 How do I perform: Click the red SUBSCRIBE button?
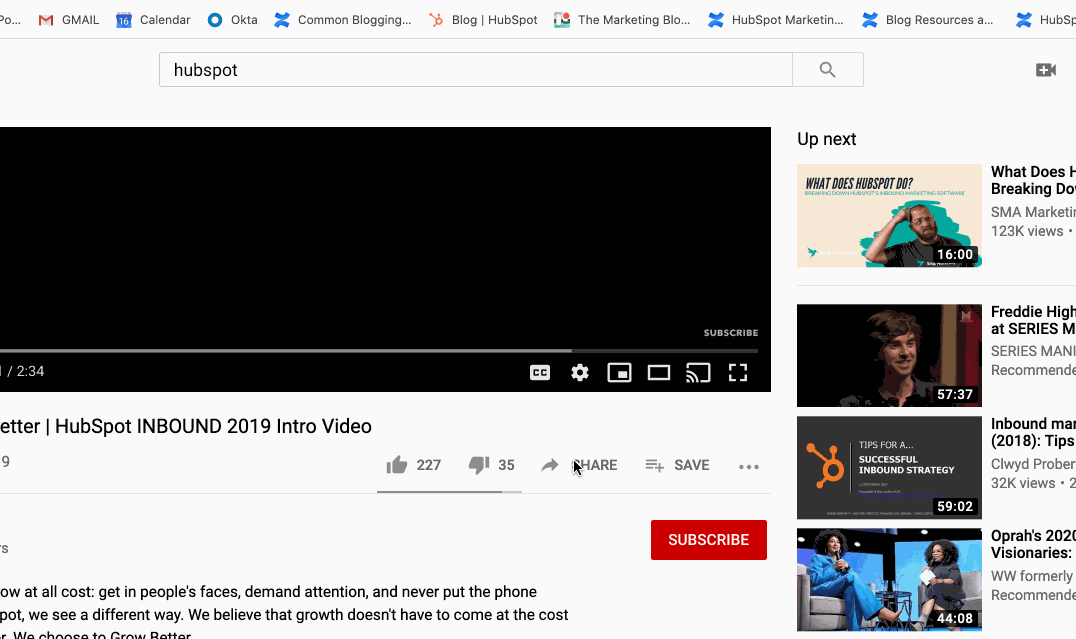(x=709, y=540)
